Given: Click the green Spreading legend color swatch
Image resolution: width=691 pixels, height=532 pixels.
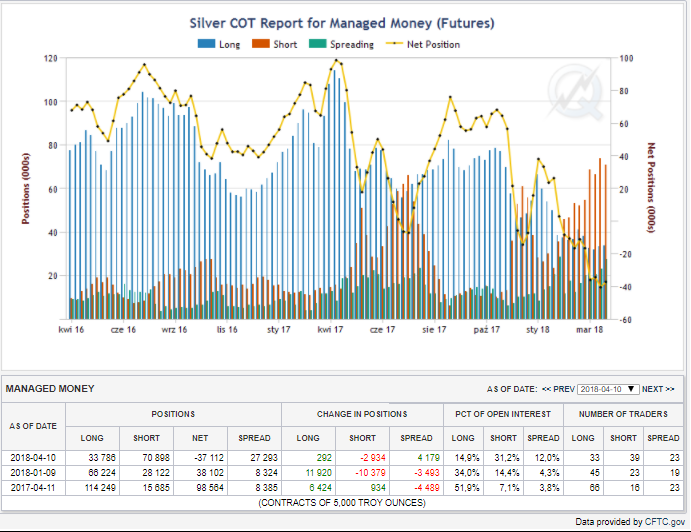Looking at the screenshot, I should 318,44.
